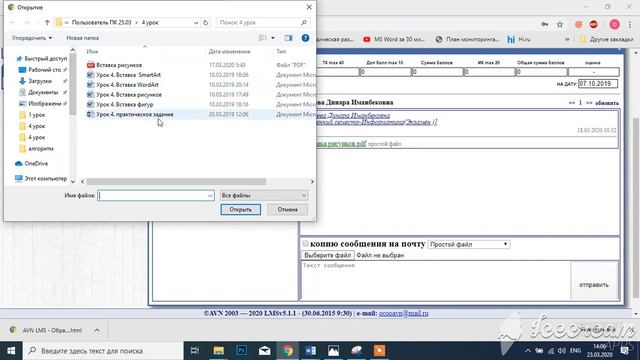Open the help icon in the file dialog
This screenshot has height=360, width=640.
(305, 38)
